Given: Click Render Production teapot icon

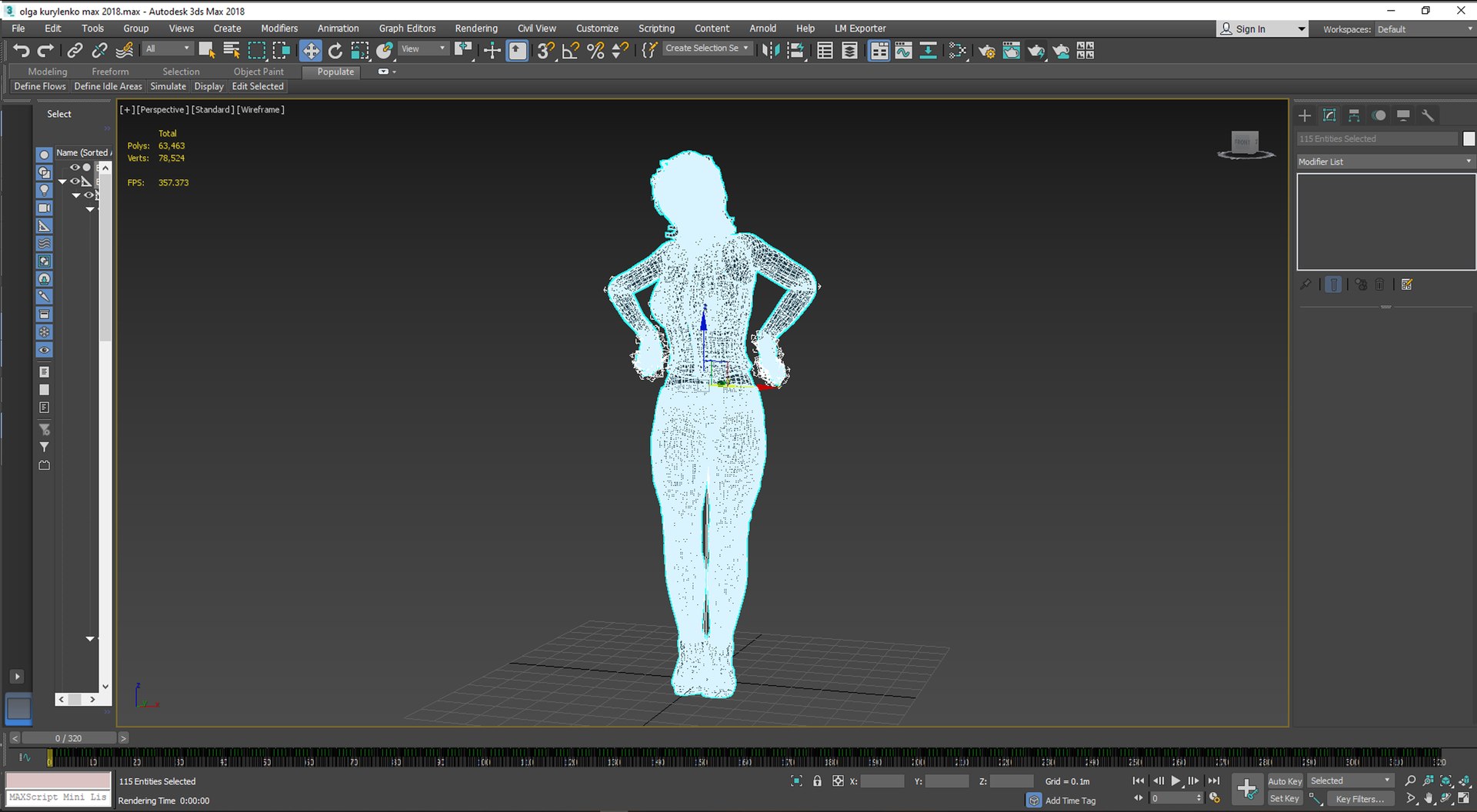Looking at the screenshot, I should pyautogui.click(x=1036, y=51).
